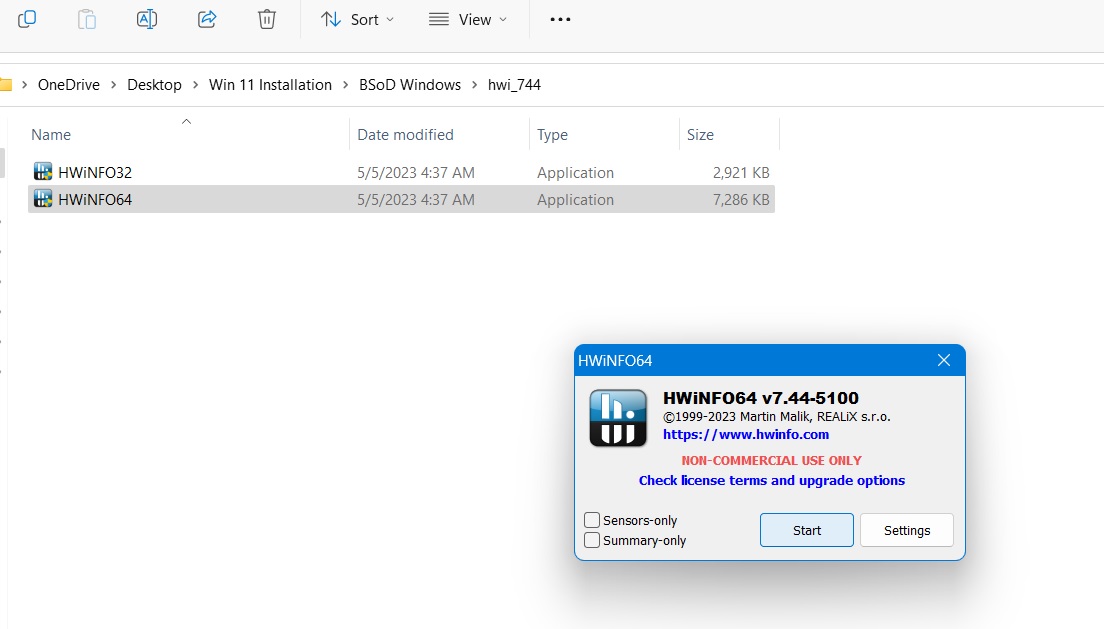Open the BSoD Windows breadcrumb folder
The height and width of the screenshot is (629, 1104).
(409, 84)
